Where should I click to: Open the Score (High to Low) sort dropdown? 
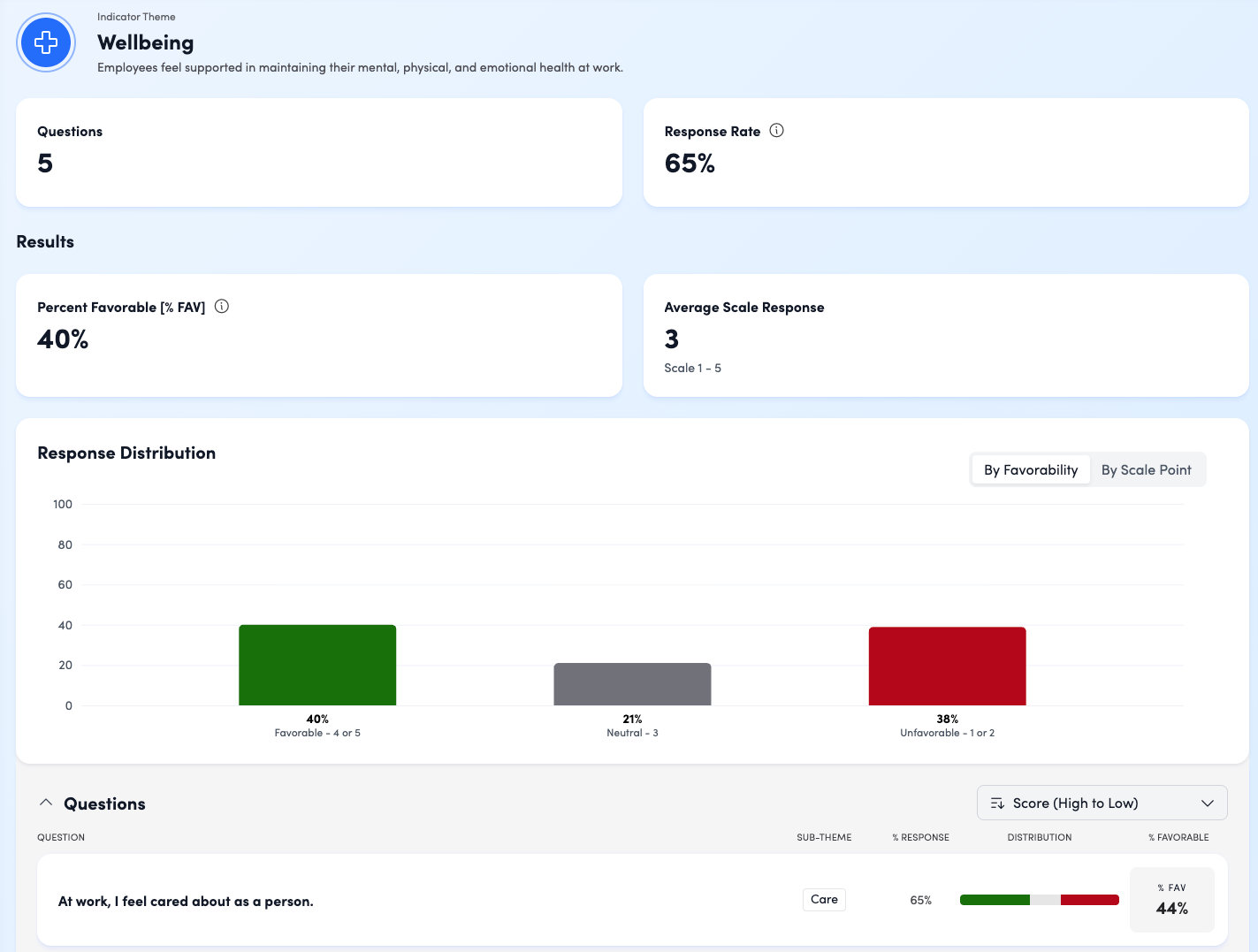(x=1101, y=803)
